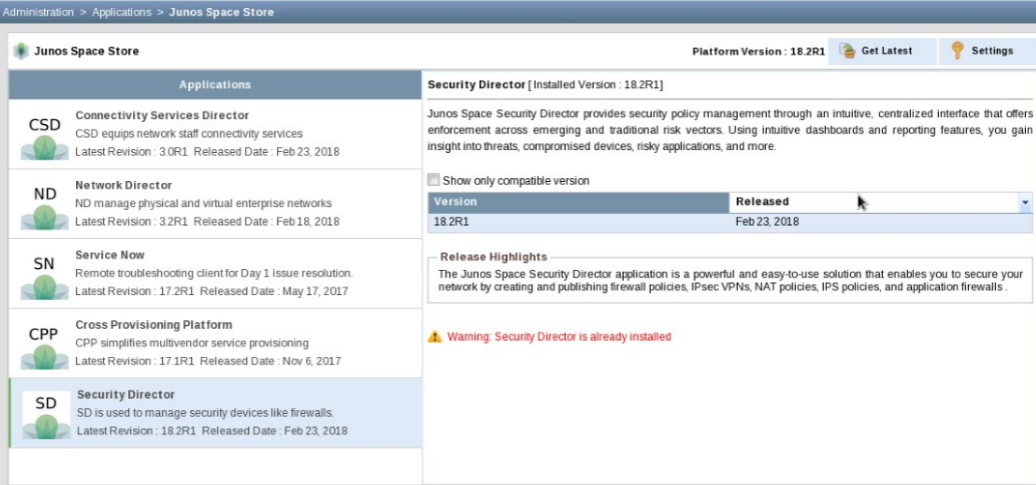Image resolution: width=1036 pixels, height=485 pixels.
Task: Click the CSD application icon
Action: (45, 135)
